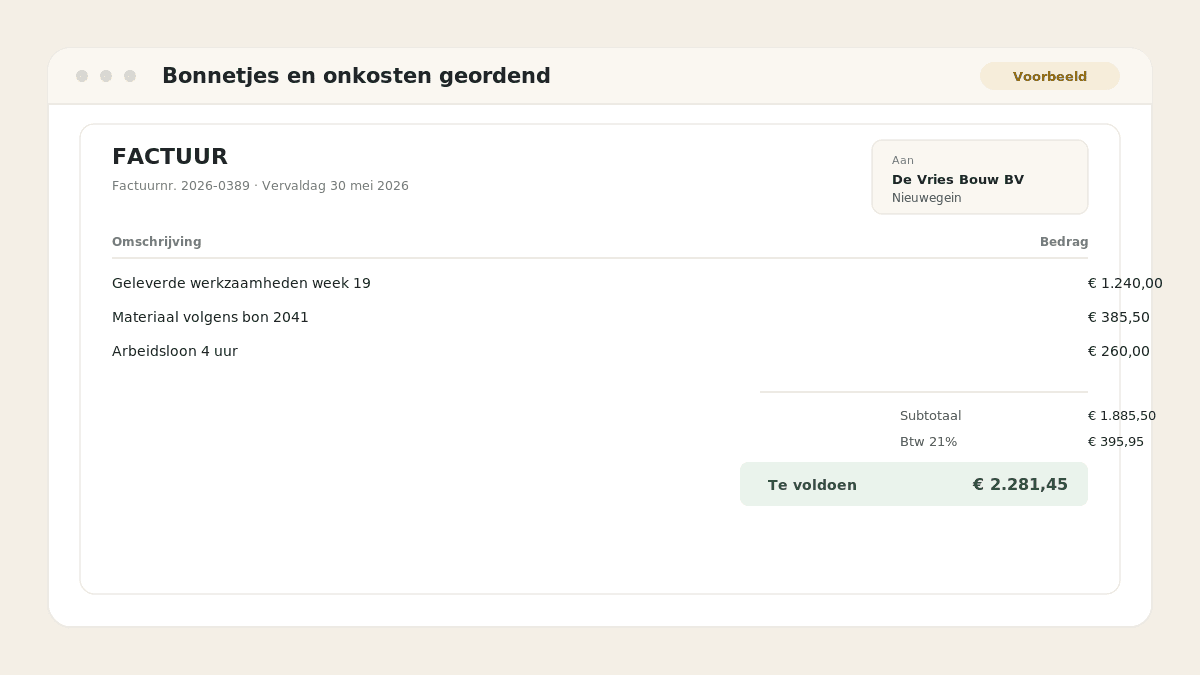Click the € 2.281,45 total amount
This screenshot has width=1200, height=675.
(x=1020, y=485)
